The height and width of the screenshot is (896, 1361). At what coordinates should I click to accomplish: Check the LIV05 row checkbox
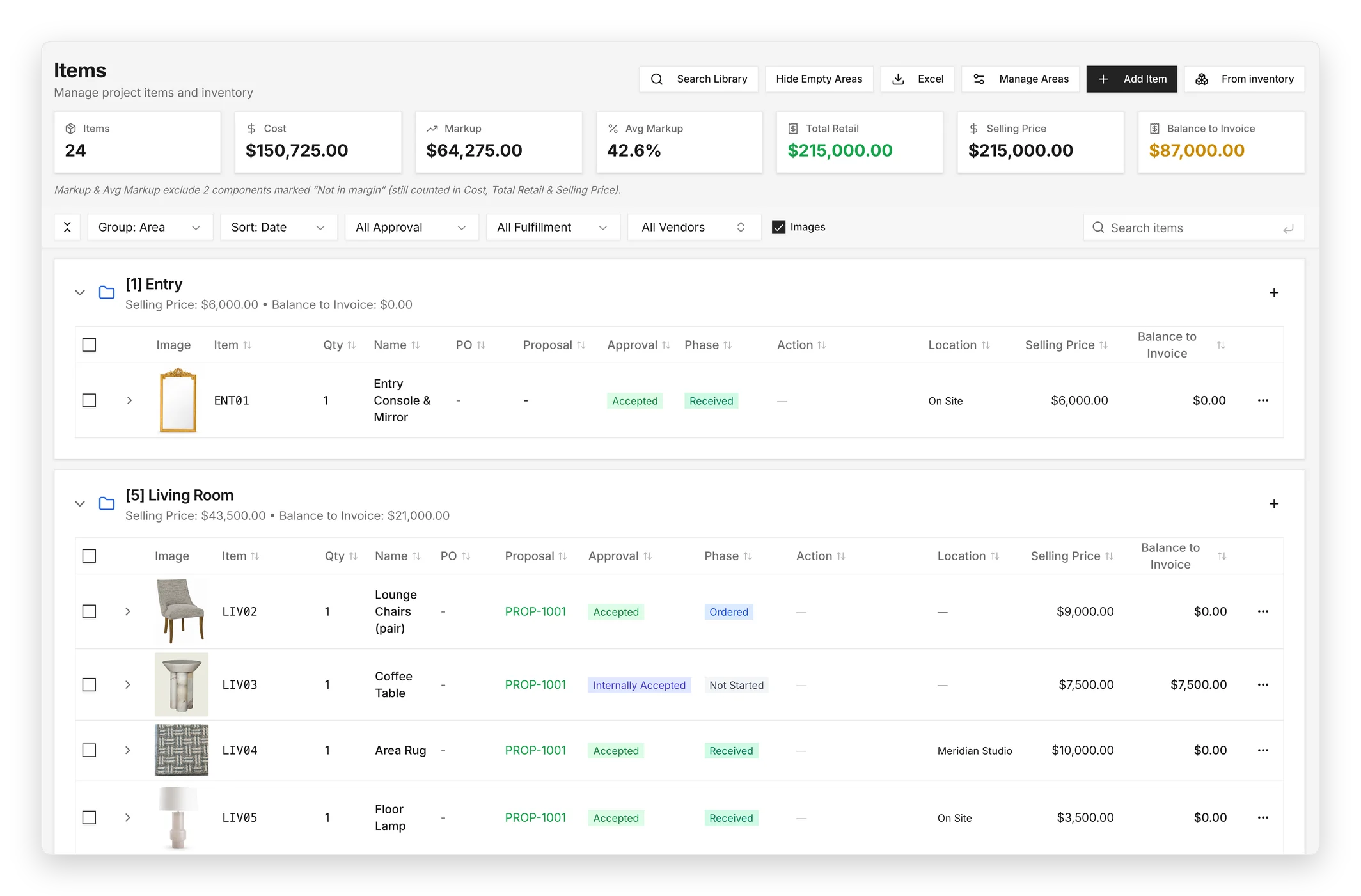90,817
